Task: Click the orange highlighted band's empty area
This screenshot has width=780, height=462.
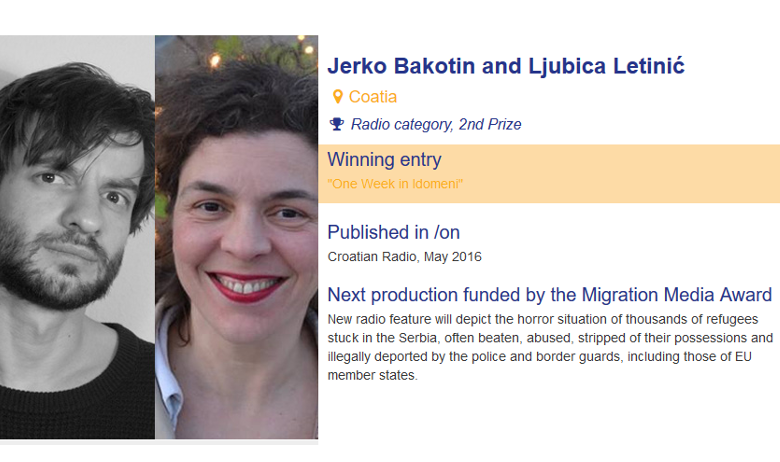Action: 640,173
